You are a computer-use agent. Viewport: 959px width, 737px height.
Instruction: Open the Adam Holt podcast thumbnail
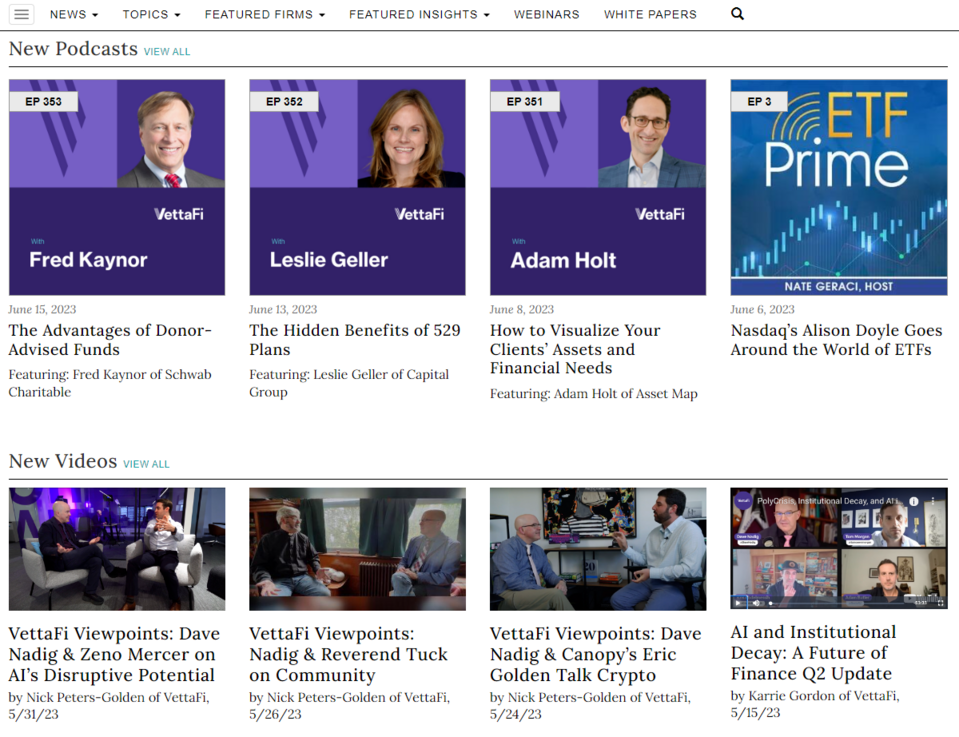(x=598, y=187)
